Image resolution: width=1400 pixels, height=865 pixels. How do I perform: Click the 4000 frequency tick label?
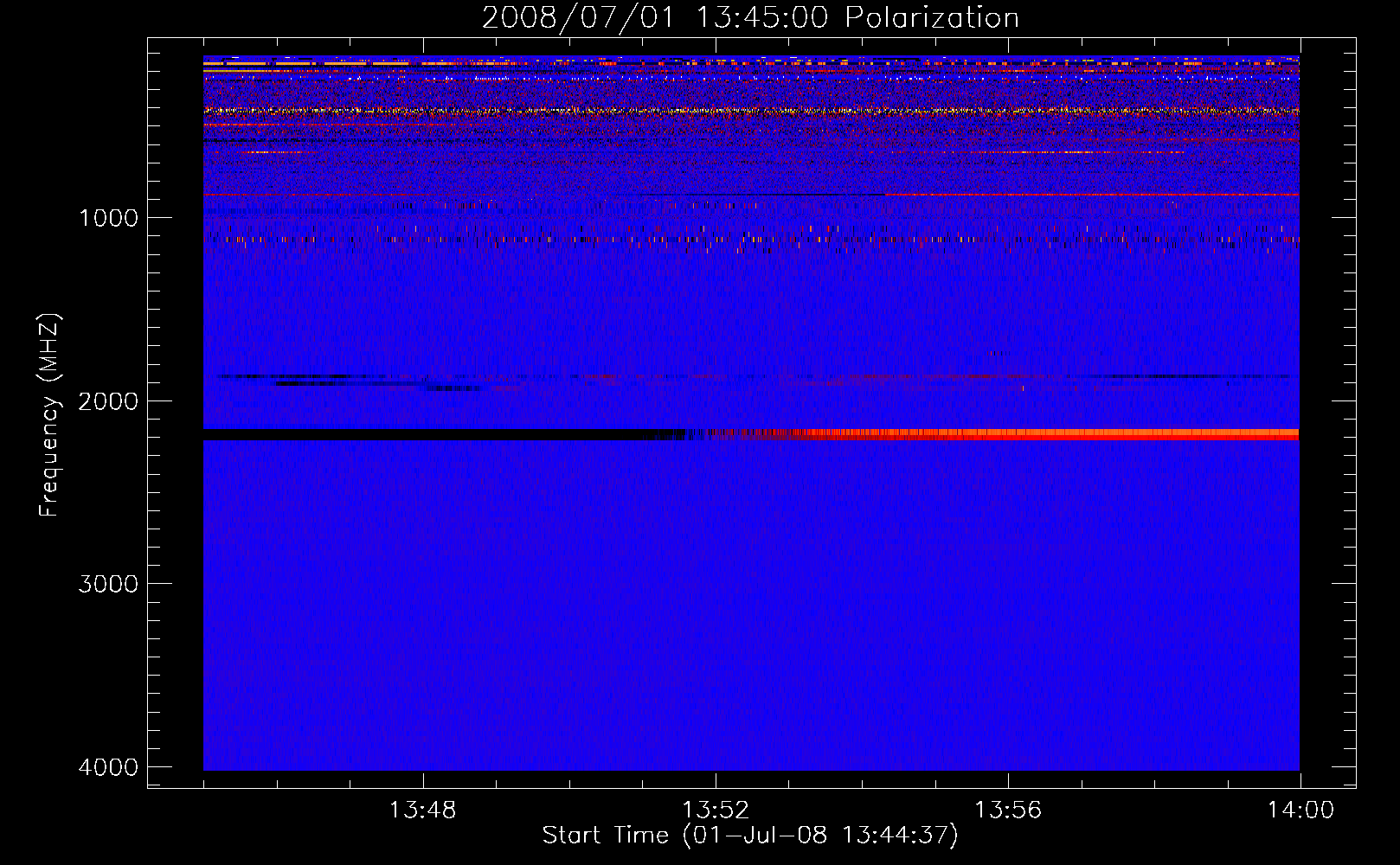pyautogui.click(x=108, y=767)
